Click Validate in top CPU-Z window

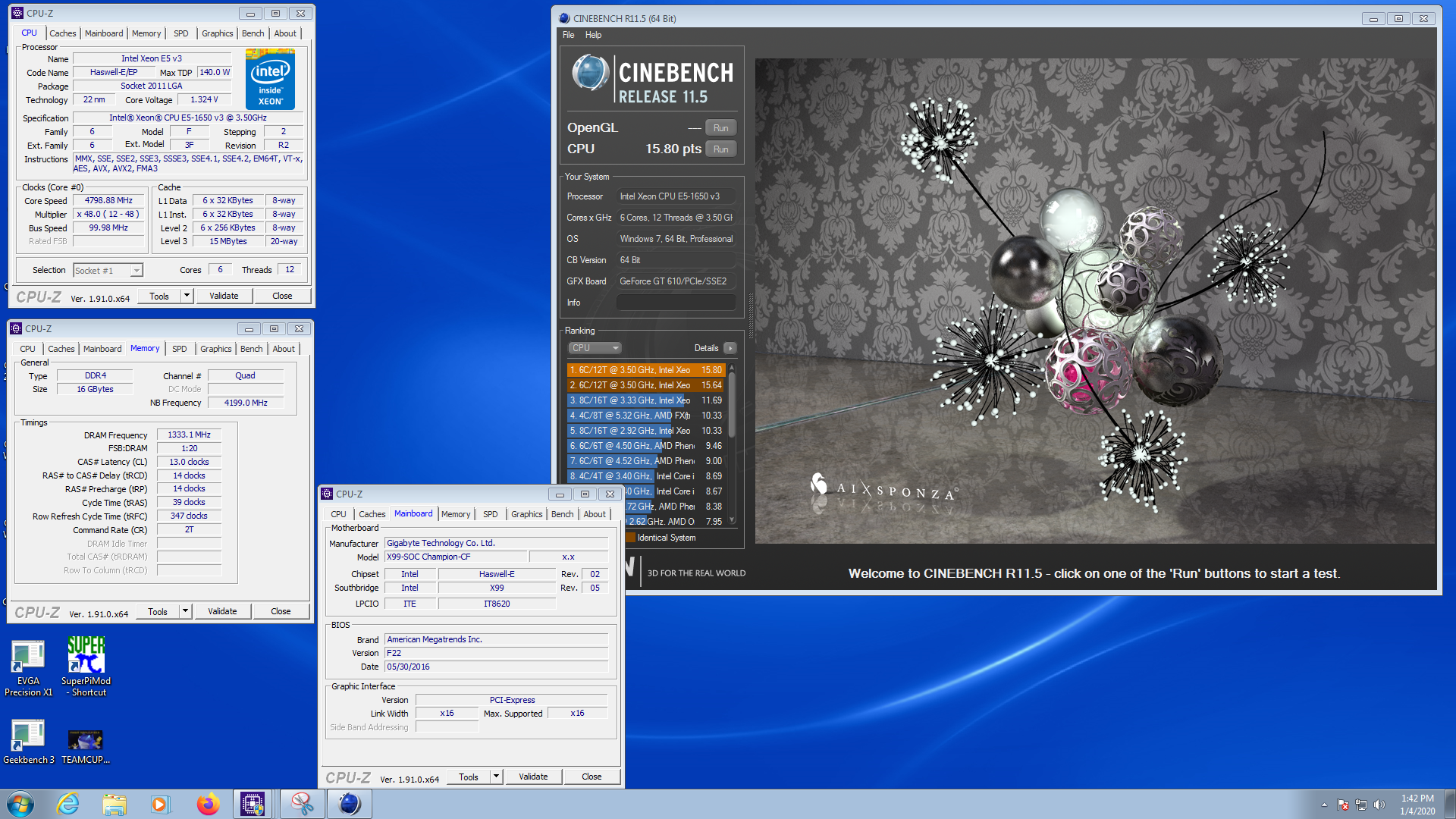point(224,296)
